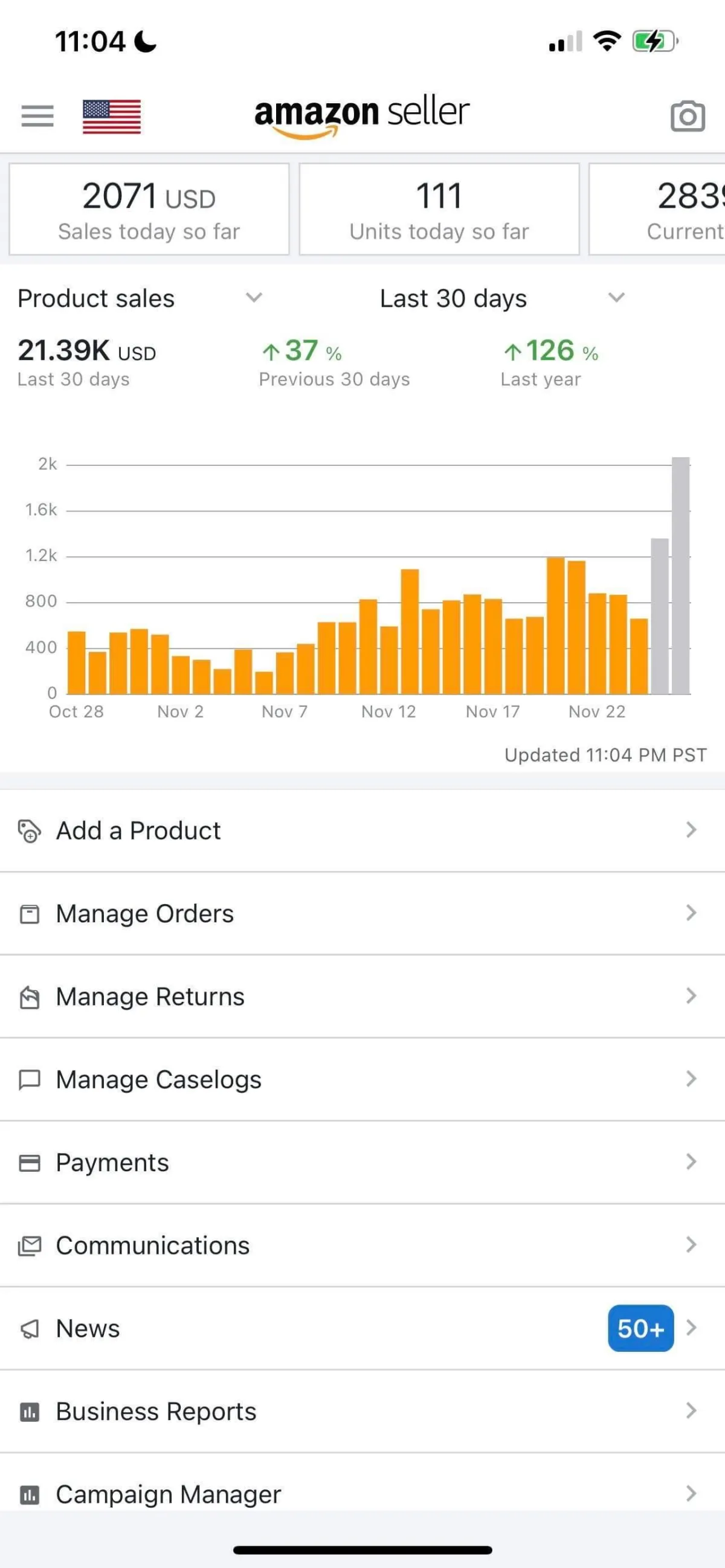The width and height of the screenshot is (725, 1568).
Task: Tap the News megaphone icon
Action: 29,1329
